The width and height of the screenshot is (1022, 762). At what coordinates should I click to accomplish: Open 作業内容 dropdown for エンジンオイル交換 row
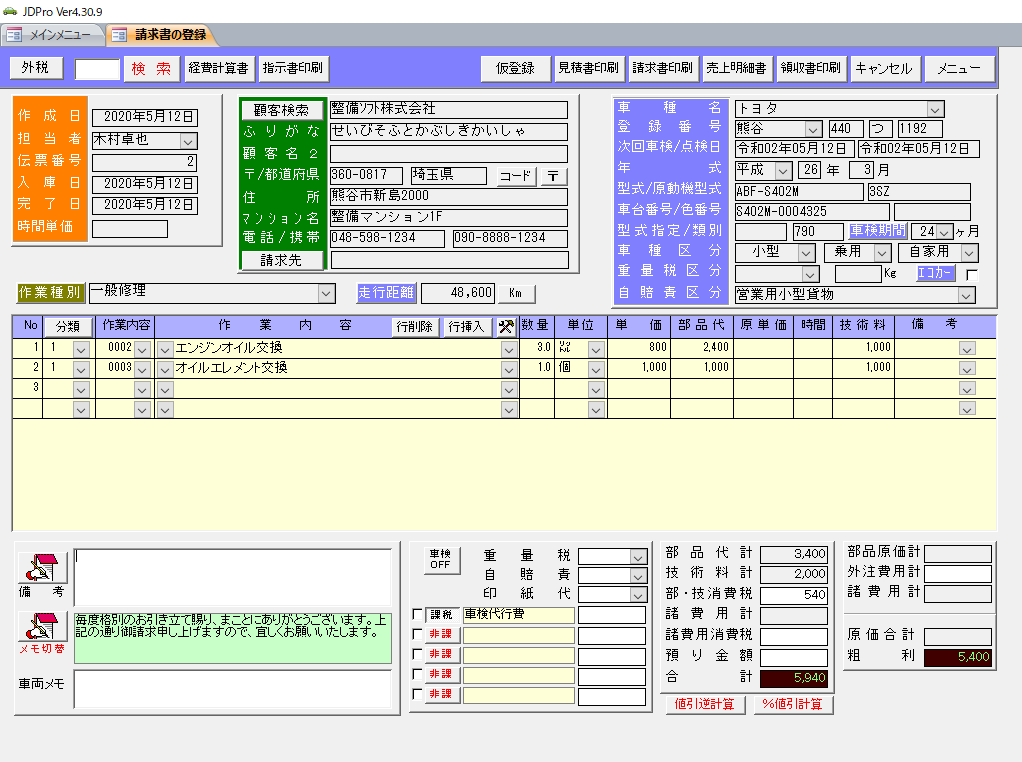(141, 349)
